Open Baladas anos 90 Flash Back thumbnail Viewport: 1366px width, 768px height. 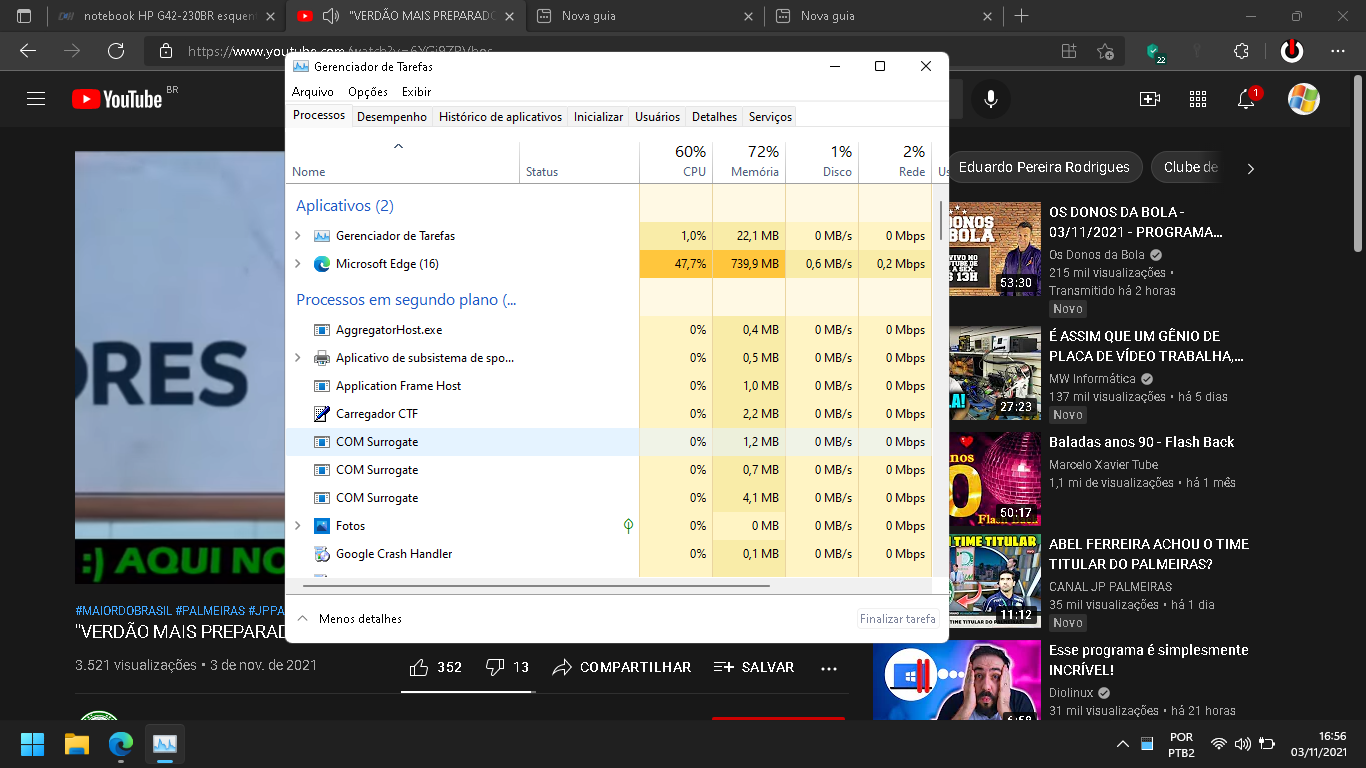click(994, 479)
